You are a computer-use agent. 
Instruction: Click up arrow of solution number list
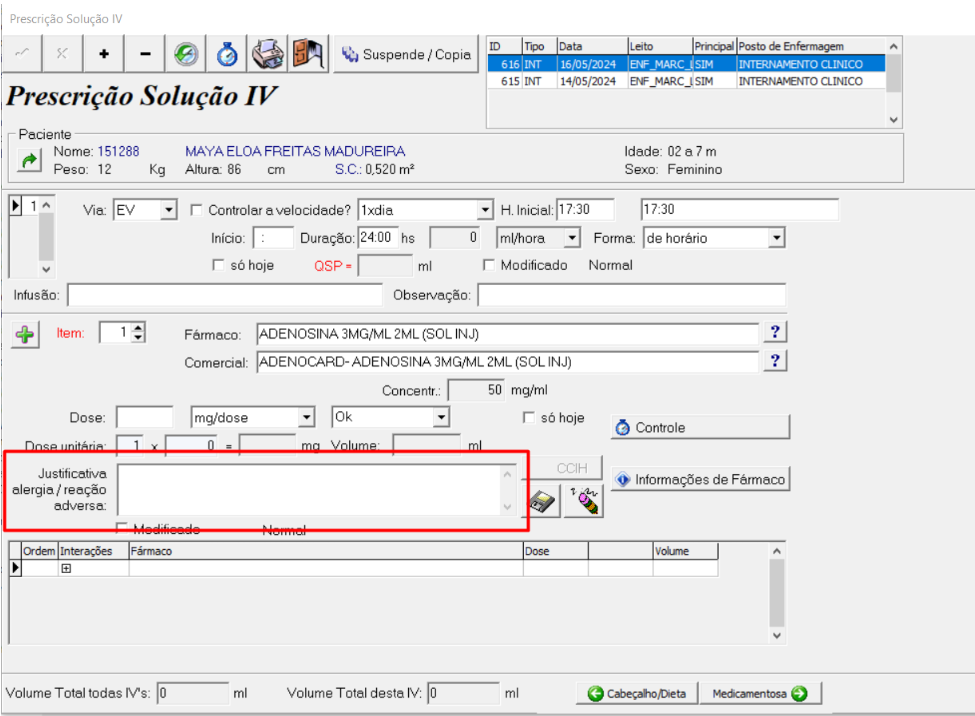pos(46,205)
